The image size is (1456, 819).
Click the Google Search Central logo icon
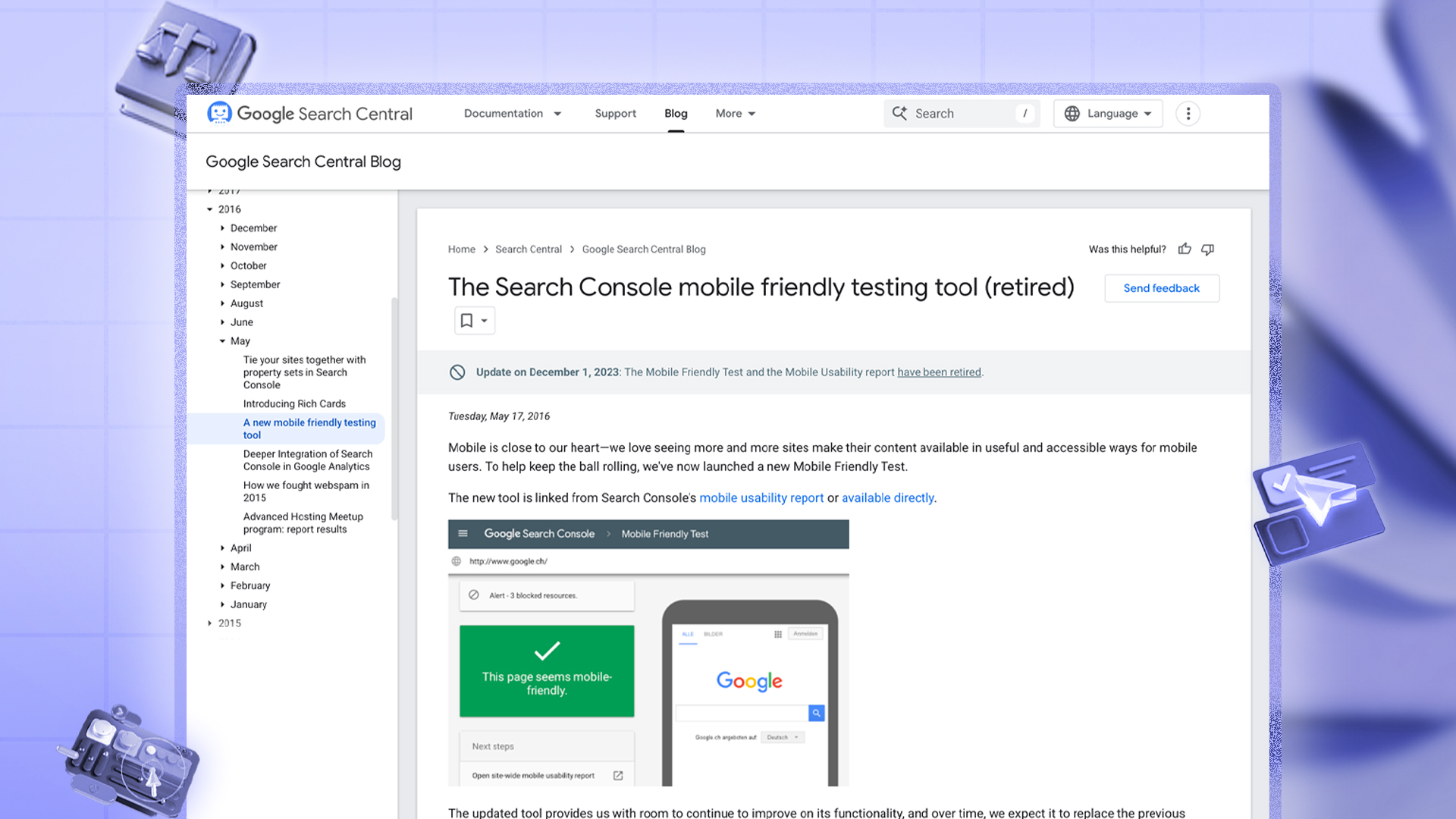[219, 113]
